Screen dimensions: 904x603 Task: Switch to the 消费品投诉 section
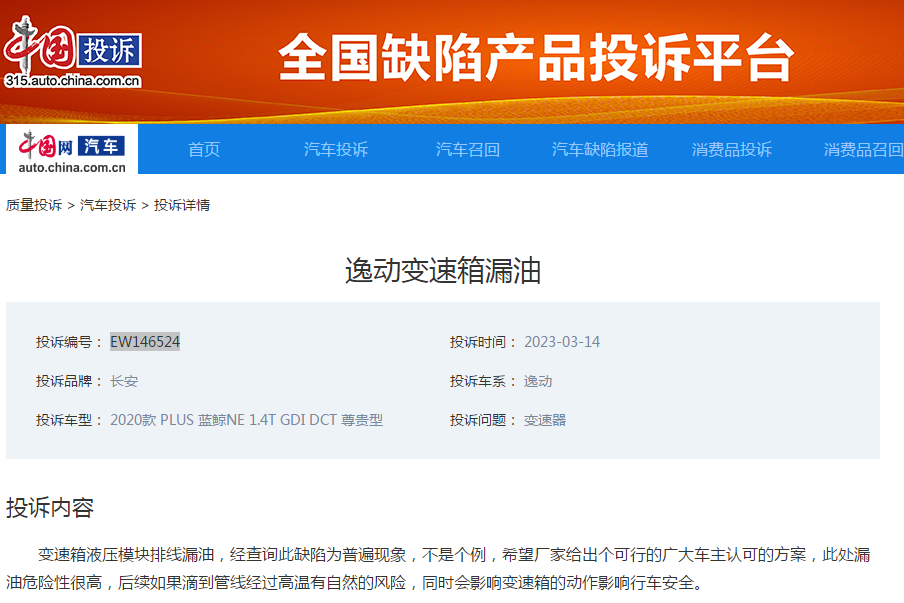coord(732,149)
